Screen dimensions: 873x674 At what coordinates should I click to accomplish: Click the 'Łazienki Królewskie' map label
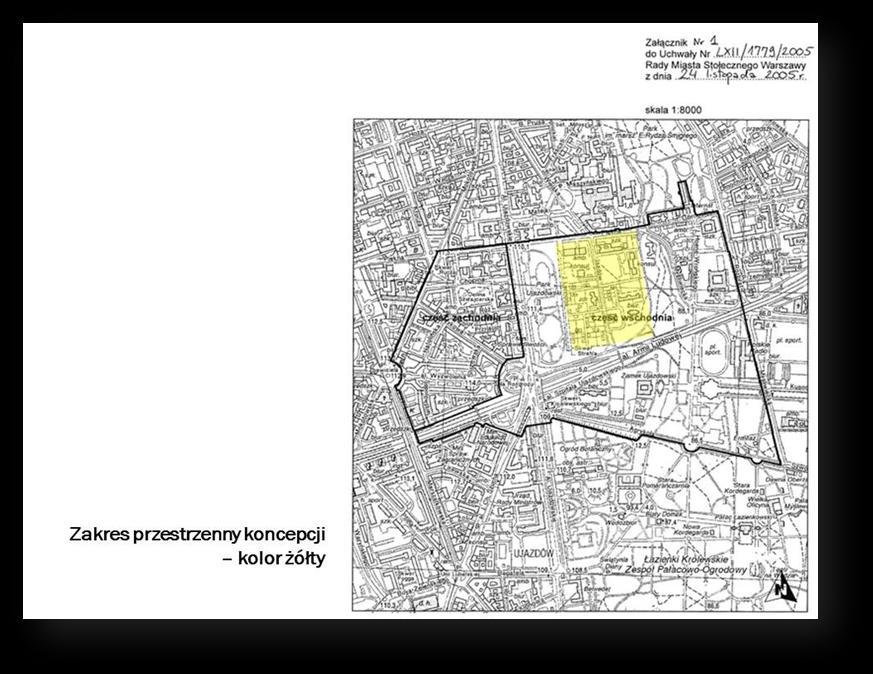[684, 560]
